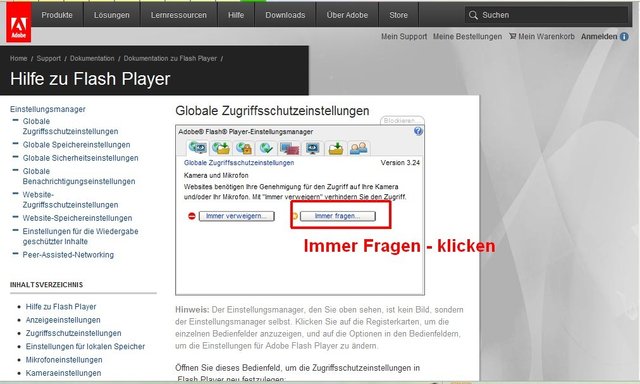
Task: Go to 'Dokumentation zu Flash Player' breadcrumb
Action: click(170, 58)
